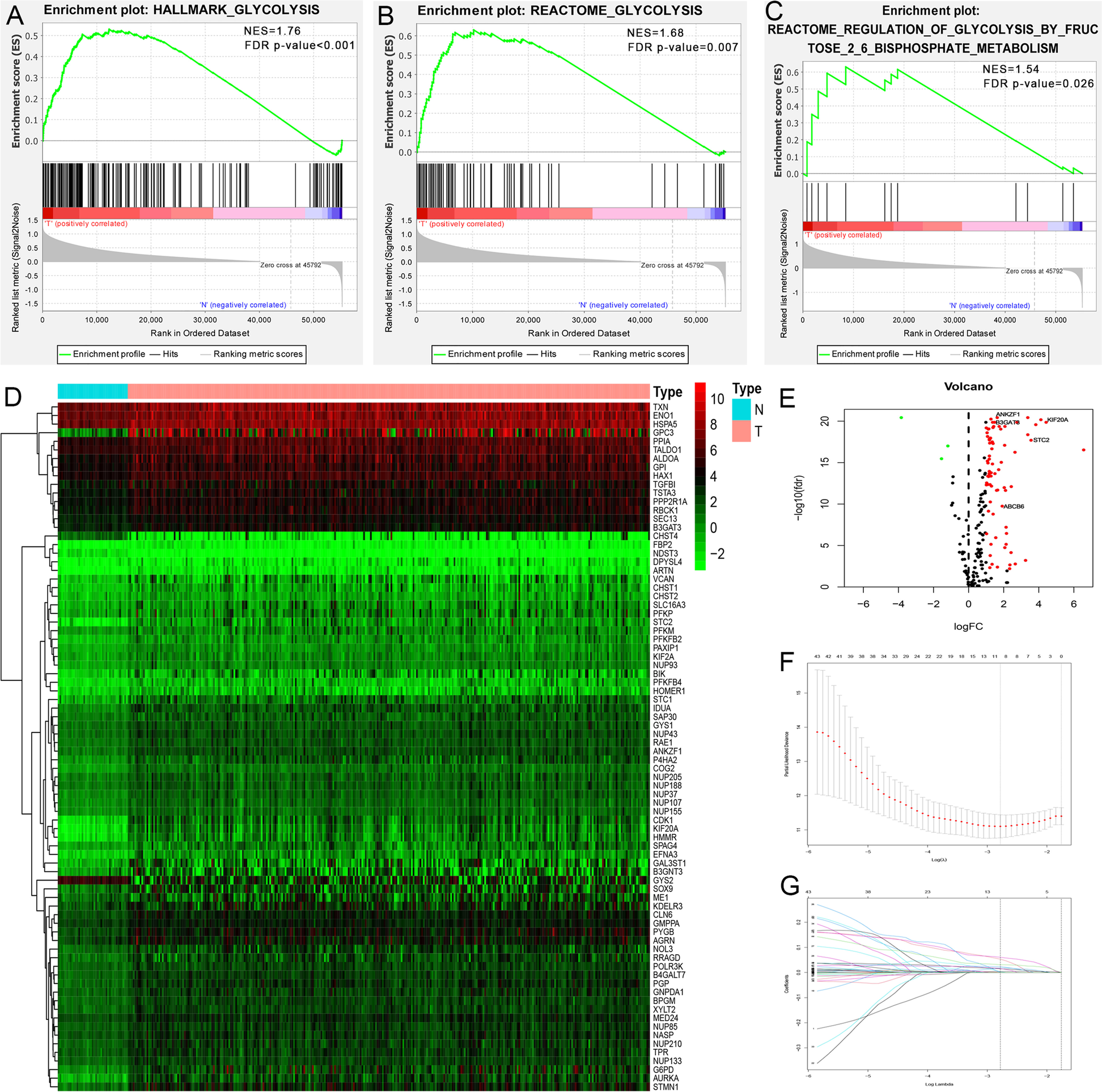The width and height of the screenshot is (1102, 1092).
Task: Click the NES=1.76 label in panel A
Action: point(272,31)
